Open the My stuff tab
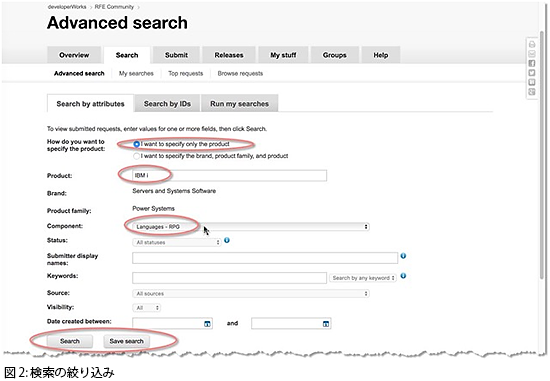This screenshot has width=550, height=381. [x=283, y=55]
